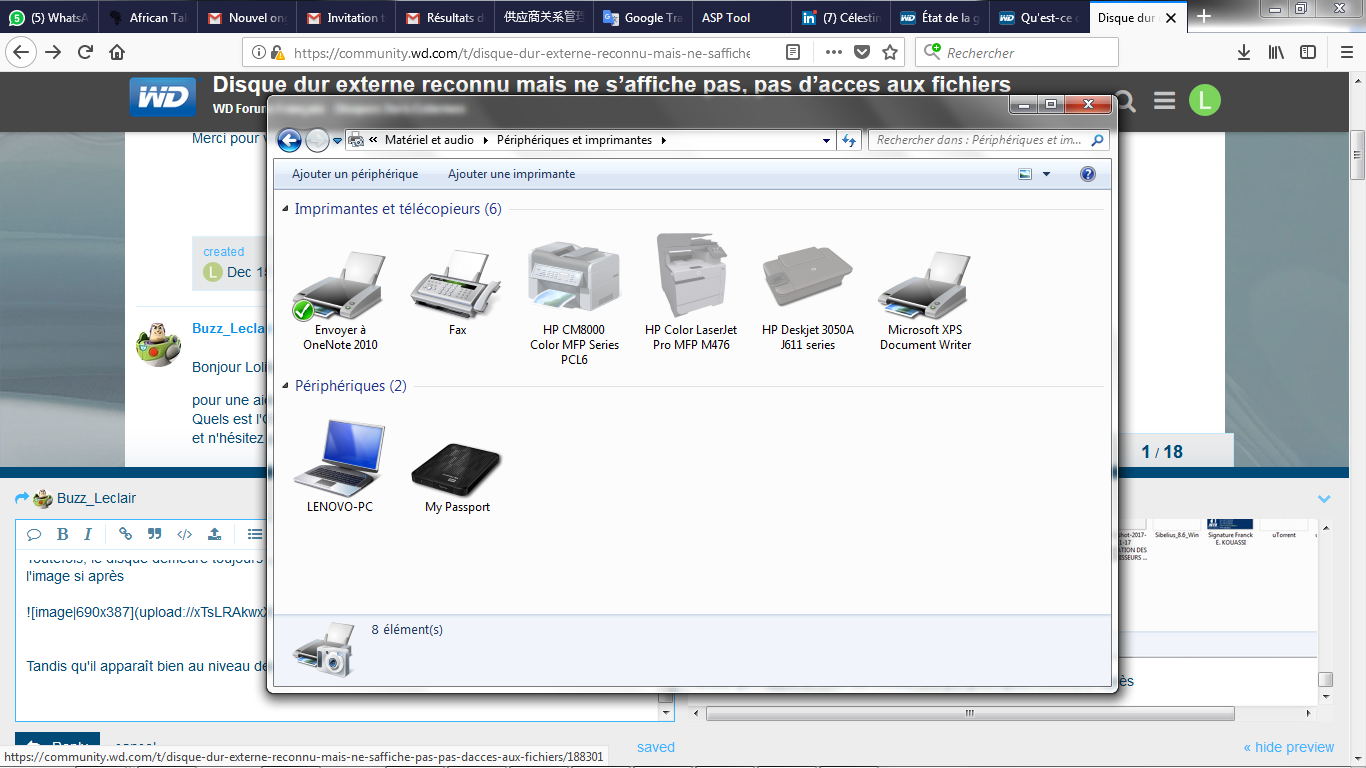Open the Firefox library icon
The height and width of the screenshot is (768, 1366).
coord(1276,52)
